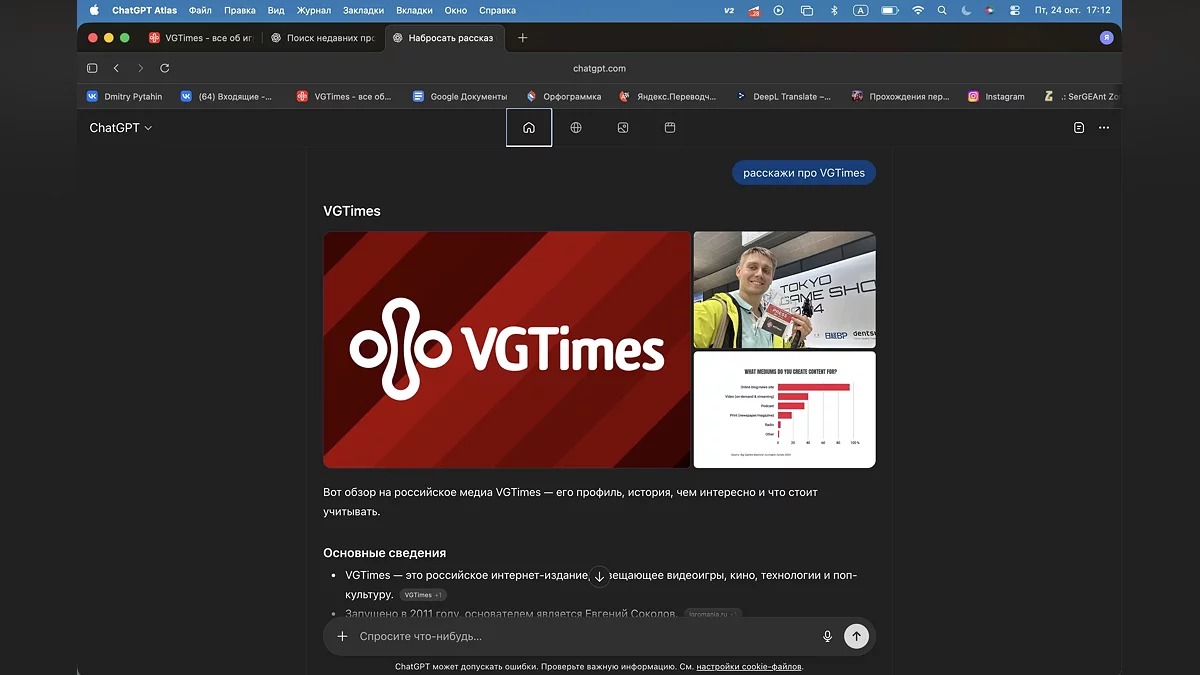Screen dimensions: 1200x675
Task: Open the Apple menu
Action: (94, 10)
